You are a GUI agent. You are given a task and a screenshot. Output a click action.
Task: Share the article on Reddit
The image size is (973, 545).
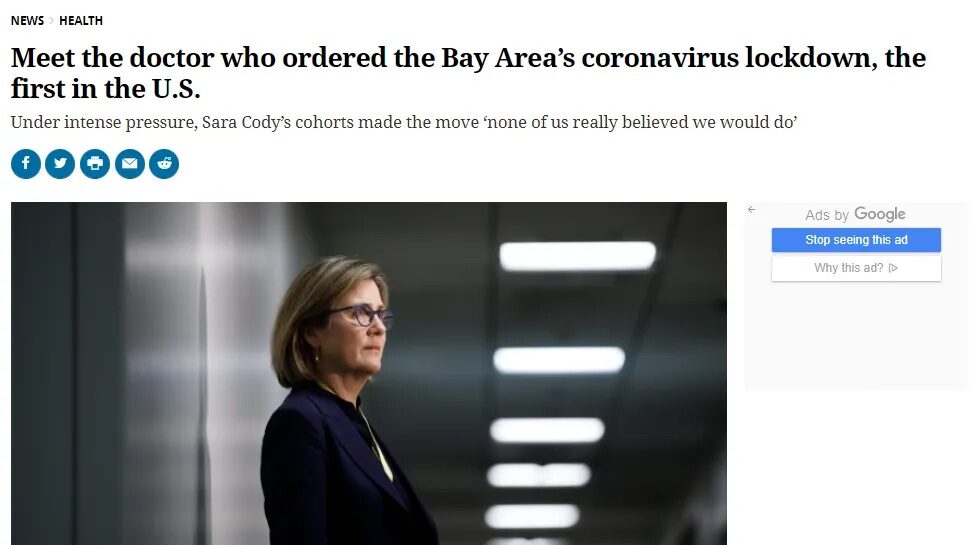pos(164,164)
